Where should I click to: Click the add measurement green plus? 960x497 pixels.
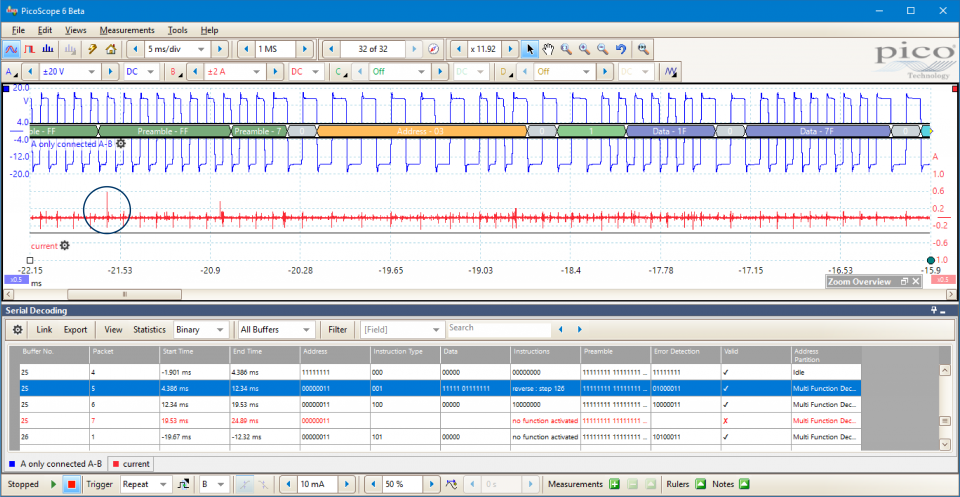coord(615,485)
